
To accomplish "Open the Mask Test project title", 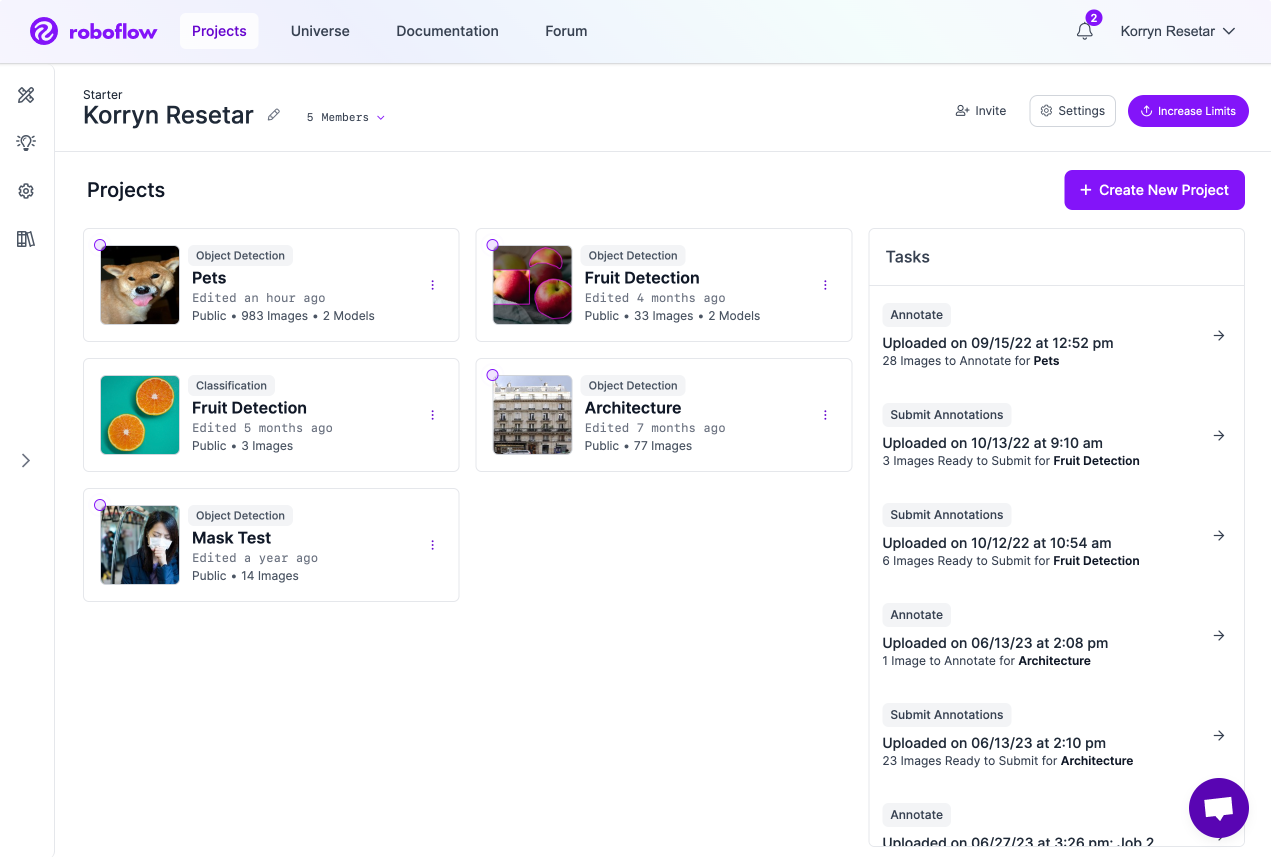I will [x=232, y=538].
